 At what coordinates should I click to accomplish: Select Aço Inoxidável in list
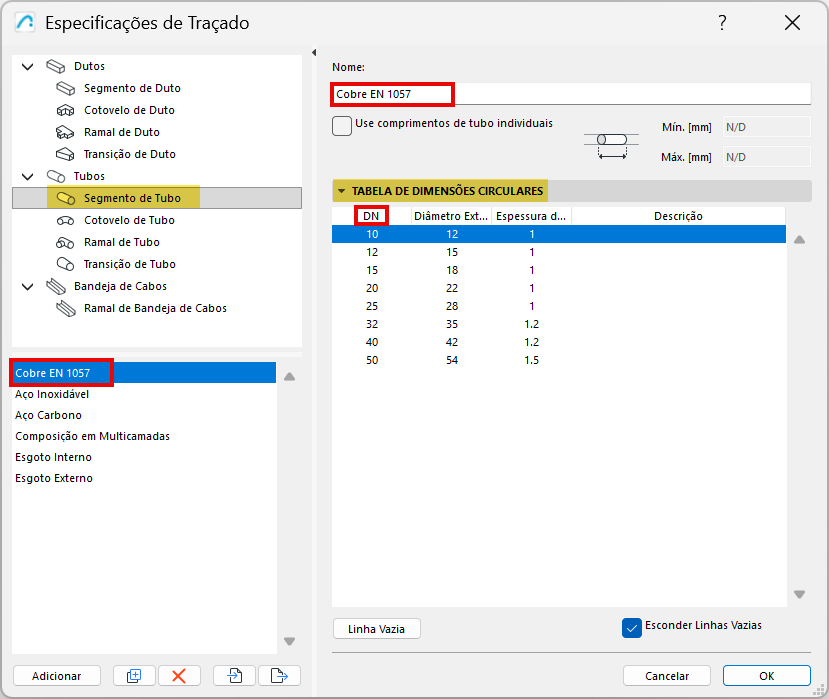tap(144, 394)
